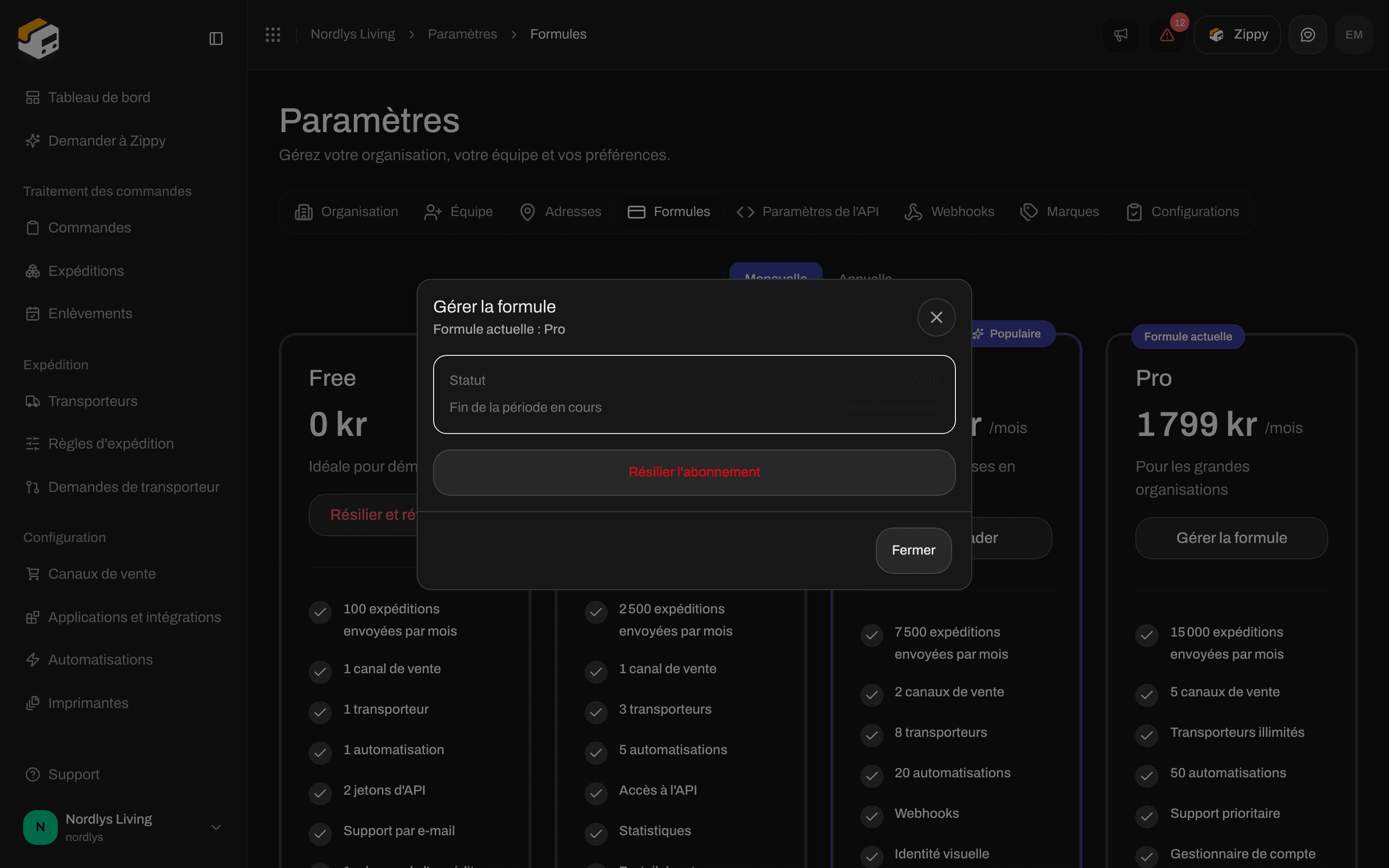Open the chat support icon
This screenshot has height=868, width=1389.
[x=1307, y=34]
